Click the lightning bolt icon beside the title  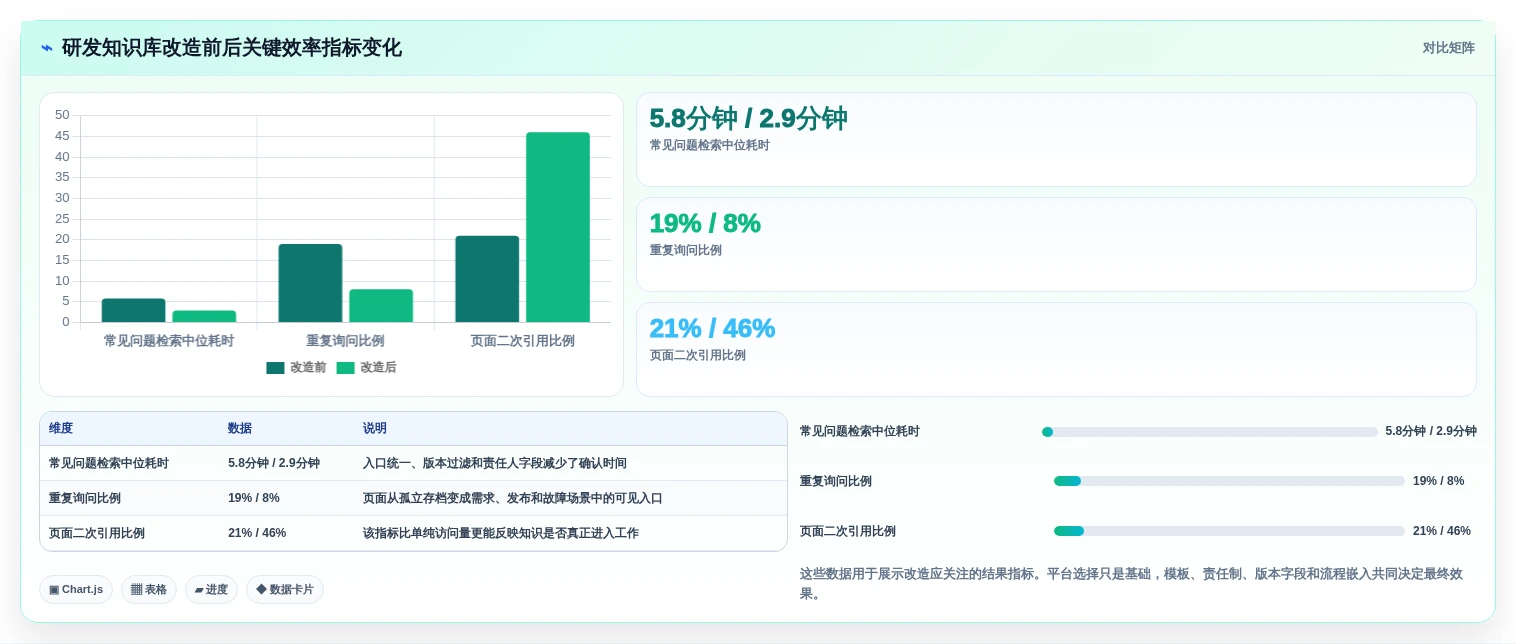pyautogui.click(x=47, y=48)
